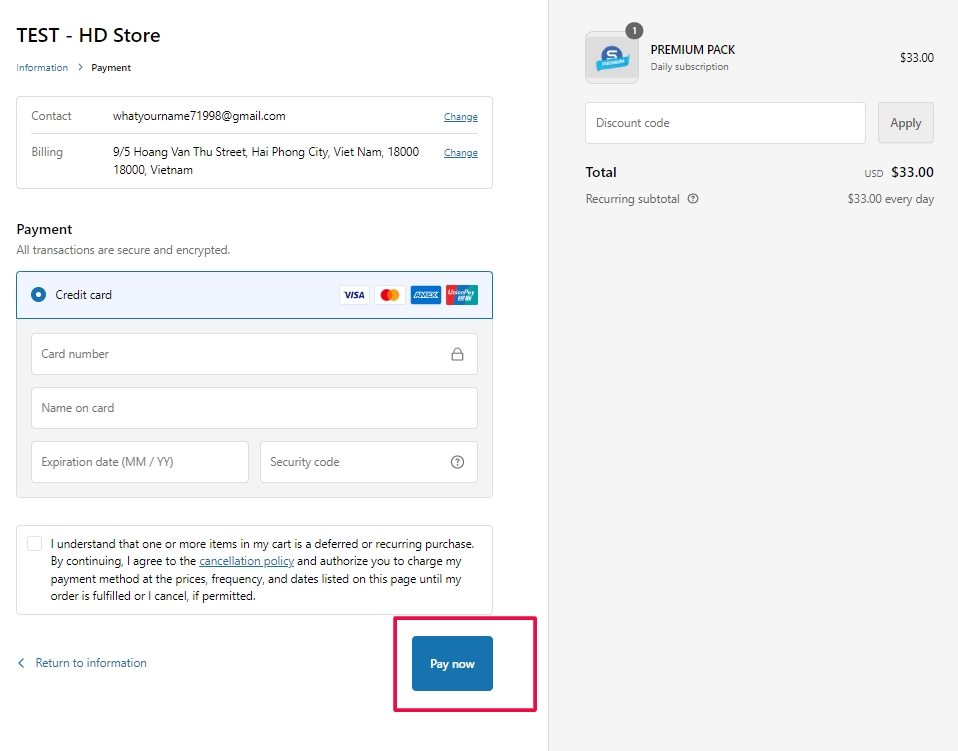Focus the Discount code input field

click(725, 123)
